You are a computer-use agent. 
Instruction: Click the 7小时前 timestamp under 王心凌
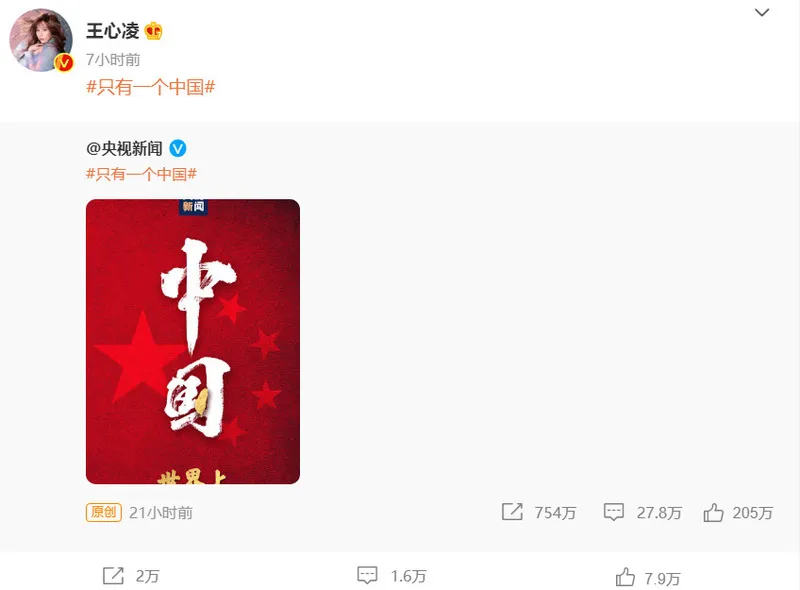pos(113,60)
